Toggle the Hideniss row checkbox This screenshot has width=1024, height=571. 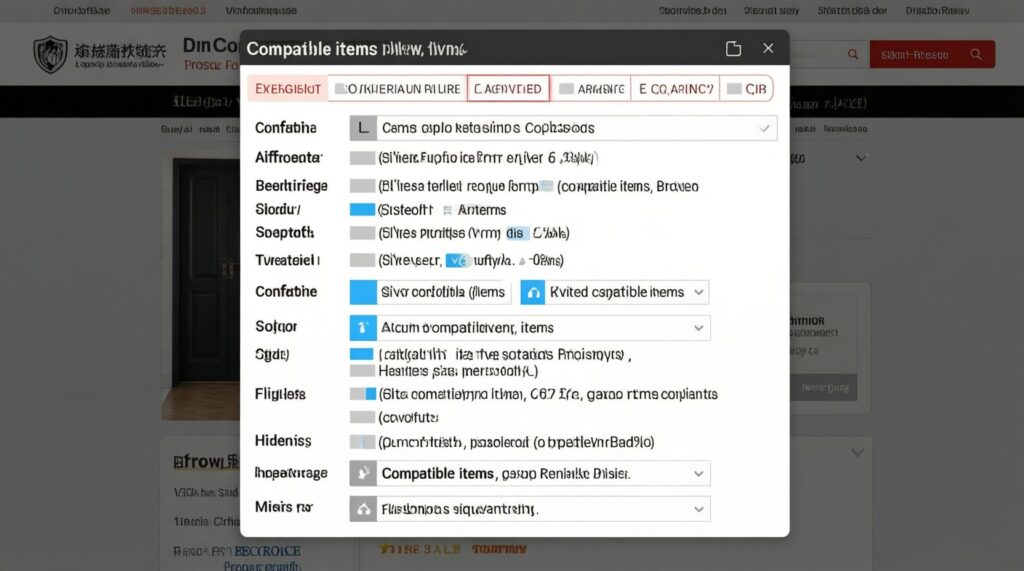(362, 442)
